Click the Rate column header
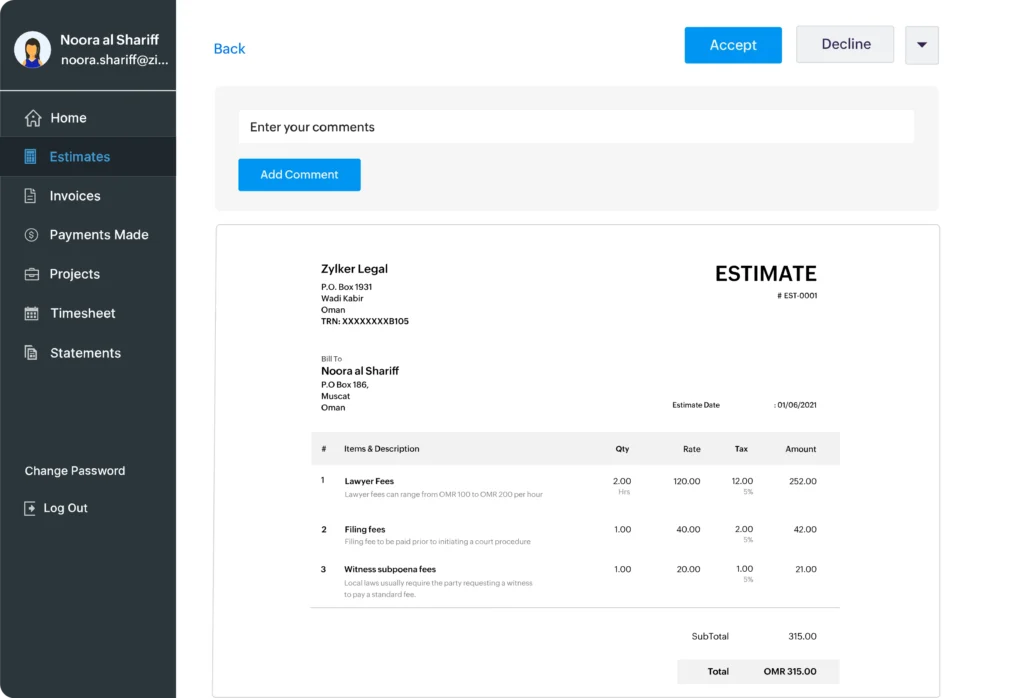Viewport: 1024px width, 698px height. coord(692,449)
